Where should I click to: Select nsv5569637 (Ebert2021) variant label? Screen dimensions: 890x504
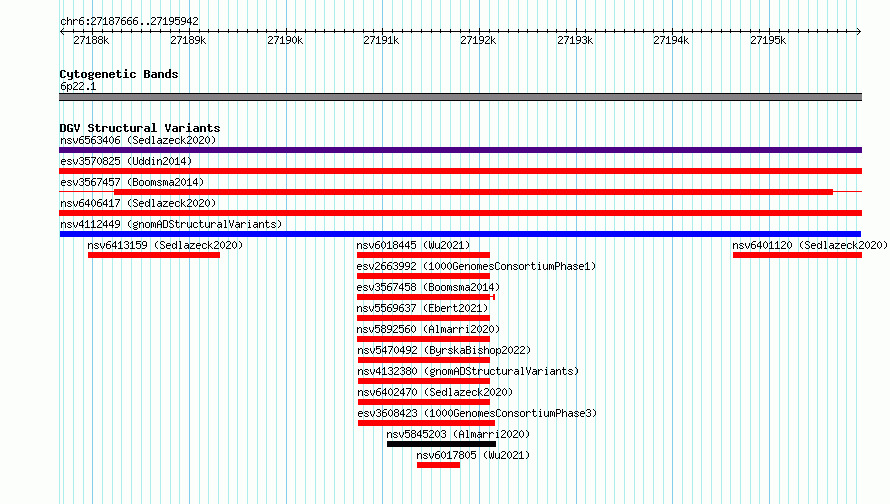[422, 308]
